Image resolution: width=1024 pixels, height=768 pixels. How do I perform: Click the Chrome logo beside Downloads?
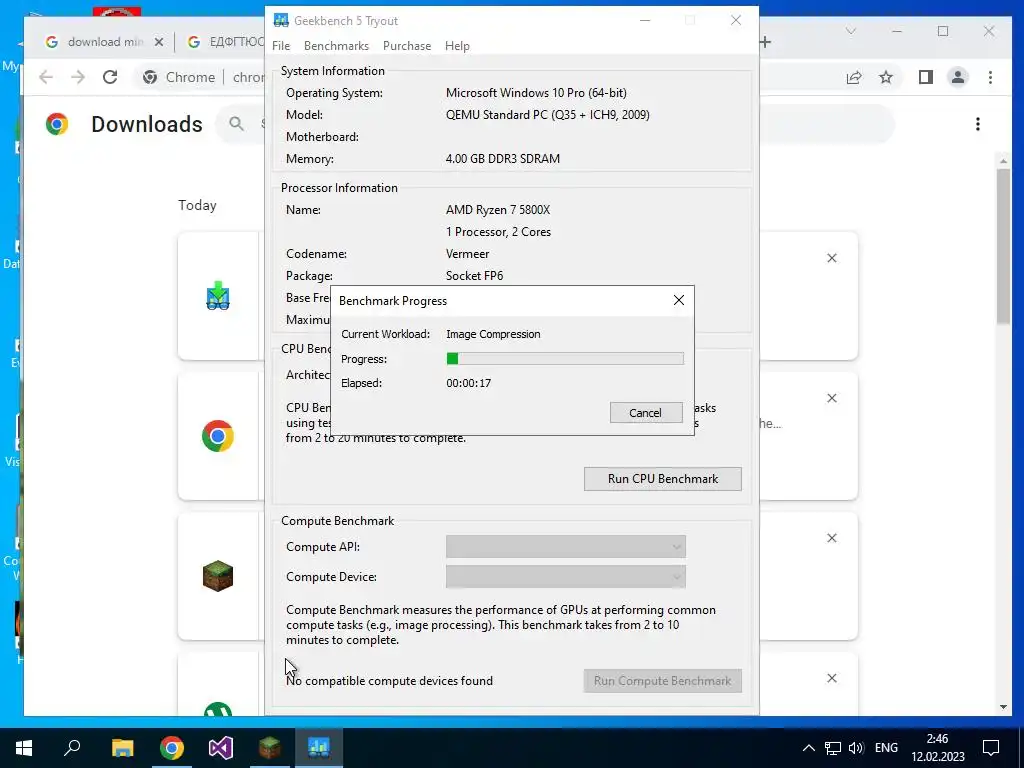coord(57,124)
